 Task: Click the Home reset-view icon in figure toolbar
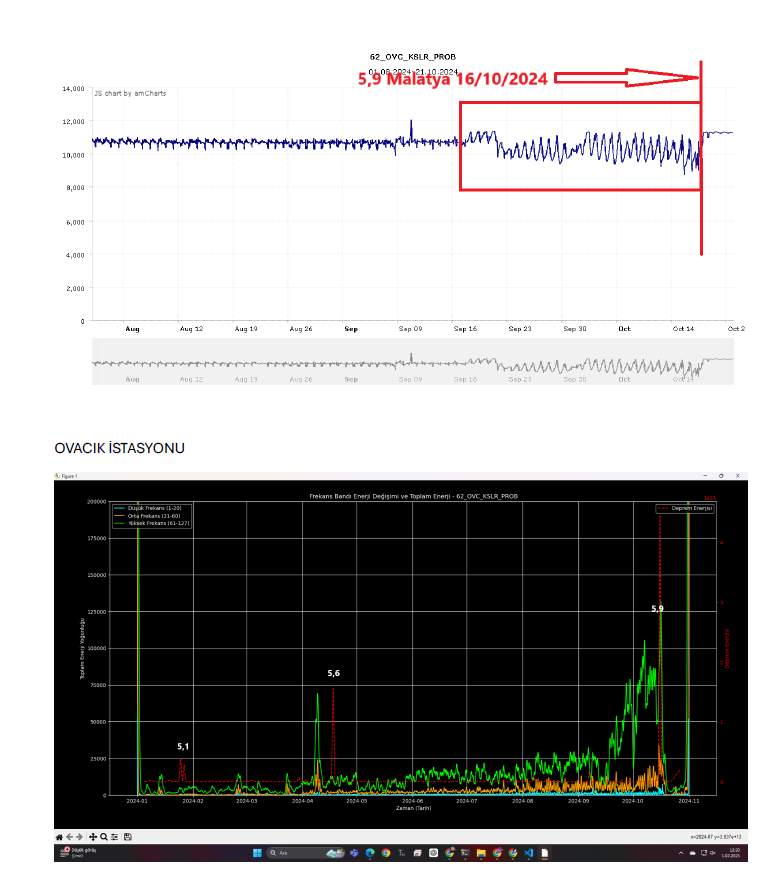click(59, 837)
